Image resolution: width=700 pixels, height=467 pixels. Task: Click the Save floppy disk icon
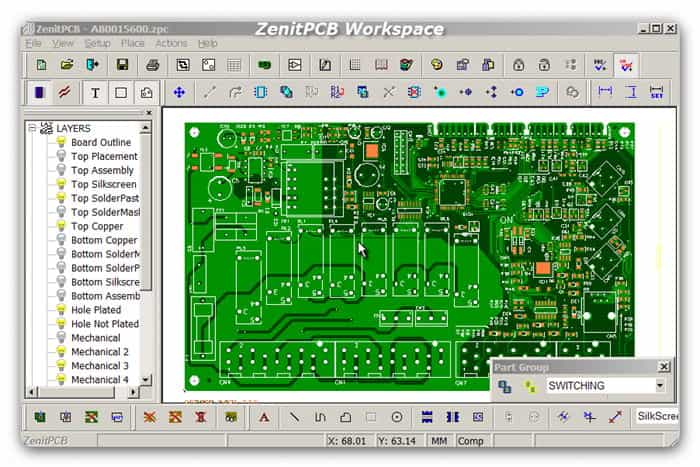pyautogui.click(x=122, y=65)
